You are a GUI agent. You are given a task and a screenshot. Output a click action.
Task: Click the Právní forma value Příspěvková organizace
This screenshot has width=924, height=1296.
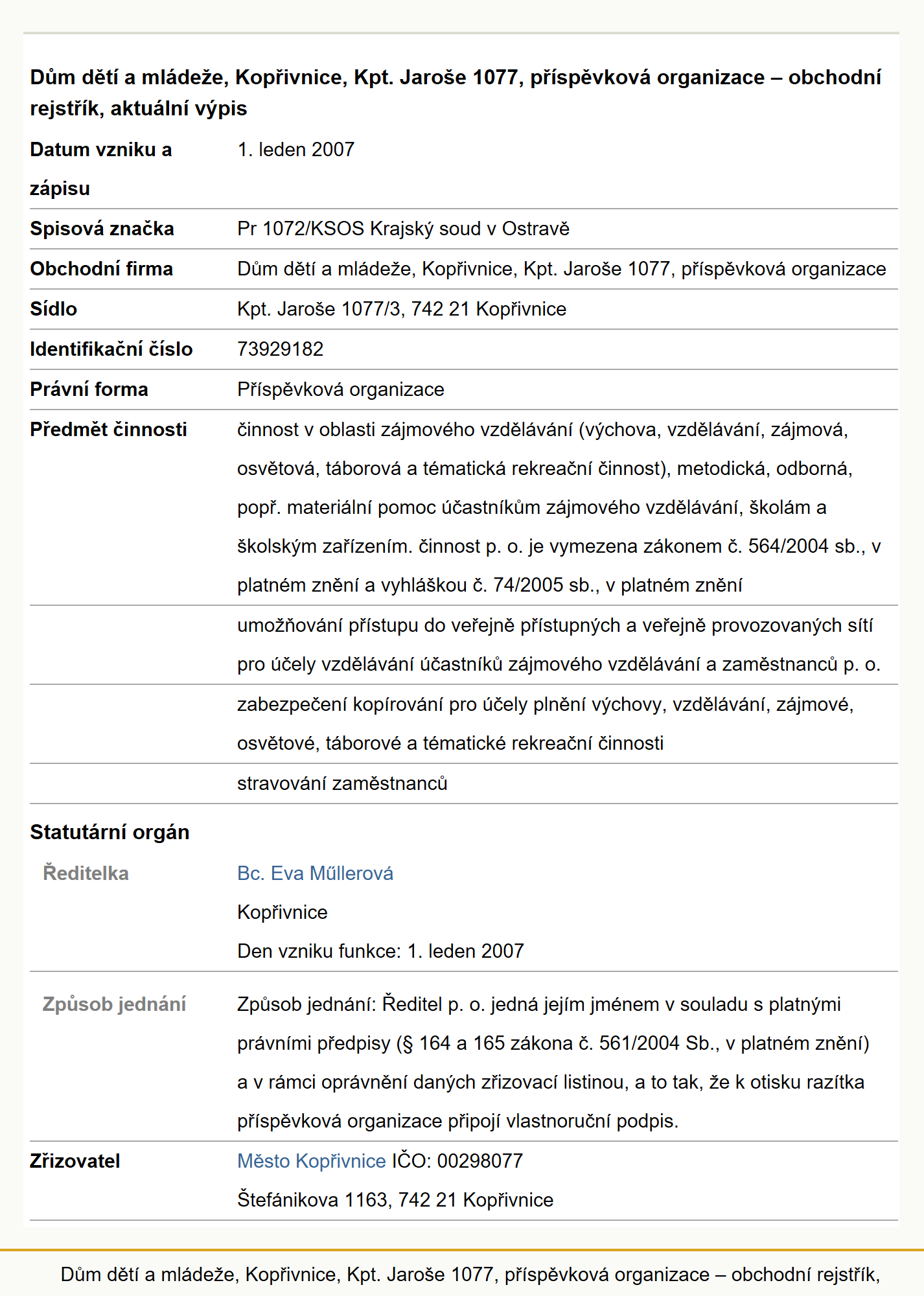pyautogui.click(x=341, y=389)
